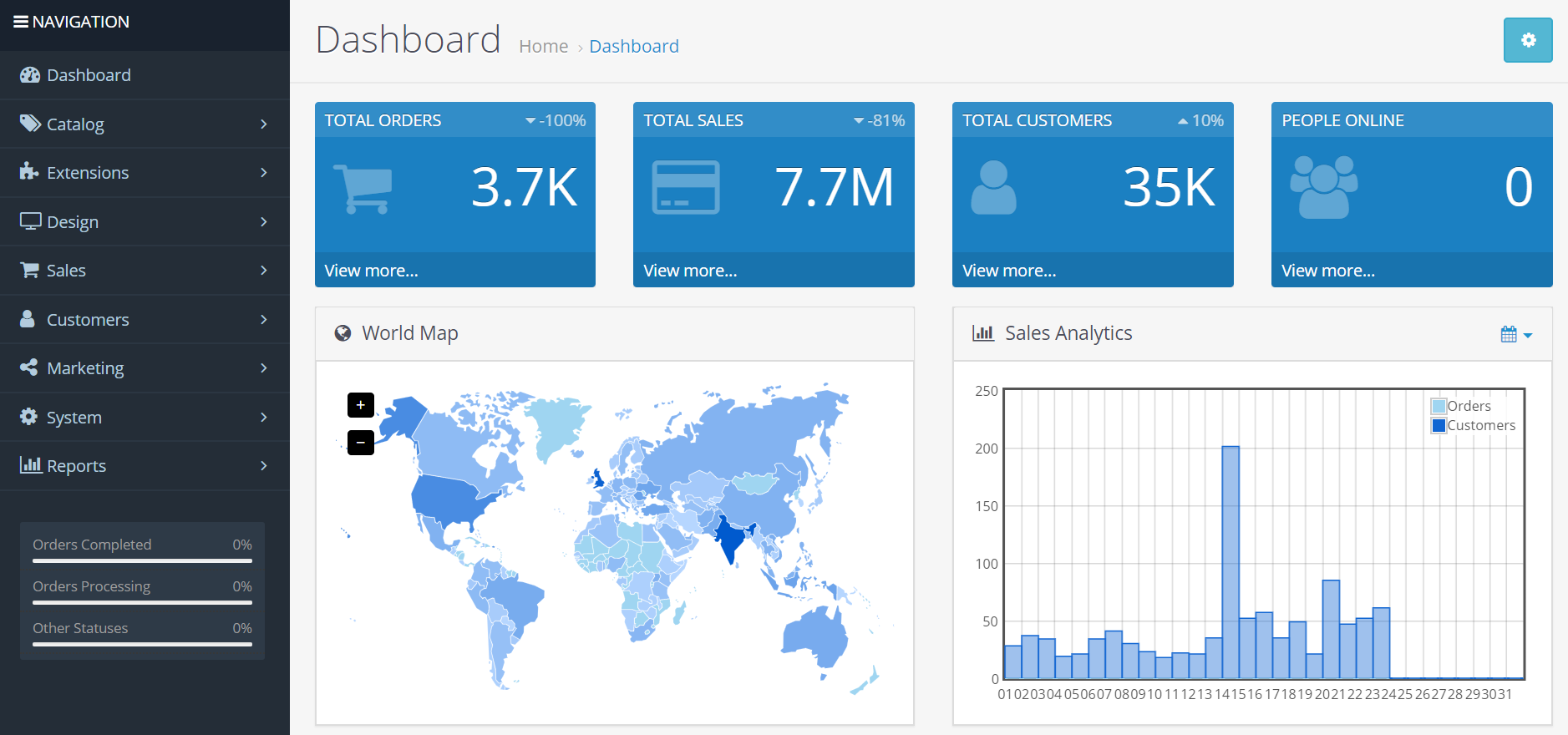The height and width of the screenshot is (735, 1568).
Task: Click the user icon in Total Customers
Action: click(993, 188)
